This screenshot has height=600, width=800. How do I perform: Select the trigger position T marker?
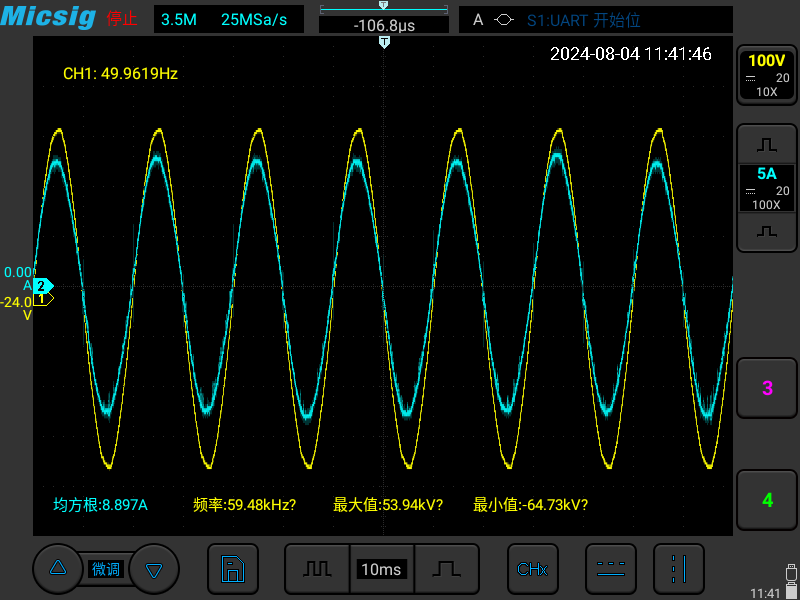(385, 42)
